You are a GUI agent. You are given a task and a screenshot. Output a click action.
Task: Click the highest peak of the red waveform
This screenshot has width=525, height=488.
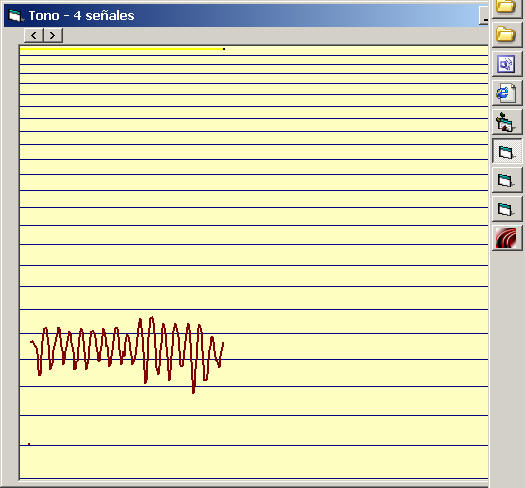pyautogui.click(x=152, y=318)
